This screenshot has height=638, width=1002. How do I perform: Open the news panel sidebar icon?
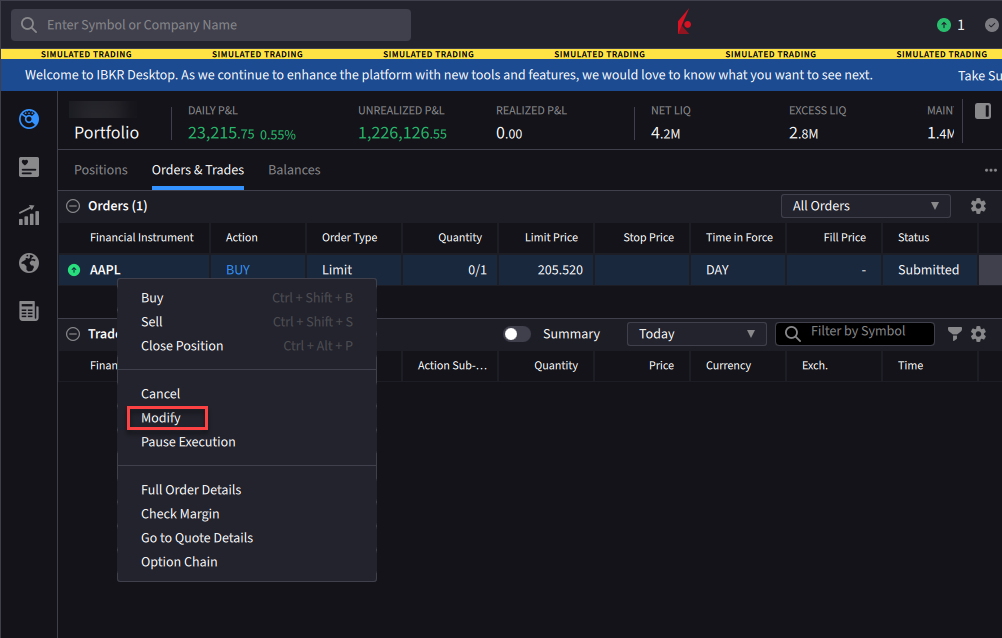click(x=29, y=167)
